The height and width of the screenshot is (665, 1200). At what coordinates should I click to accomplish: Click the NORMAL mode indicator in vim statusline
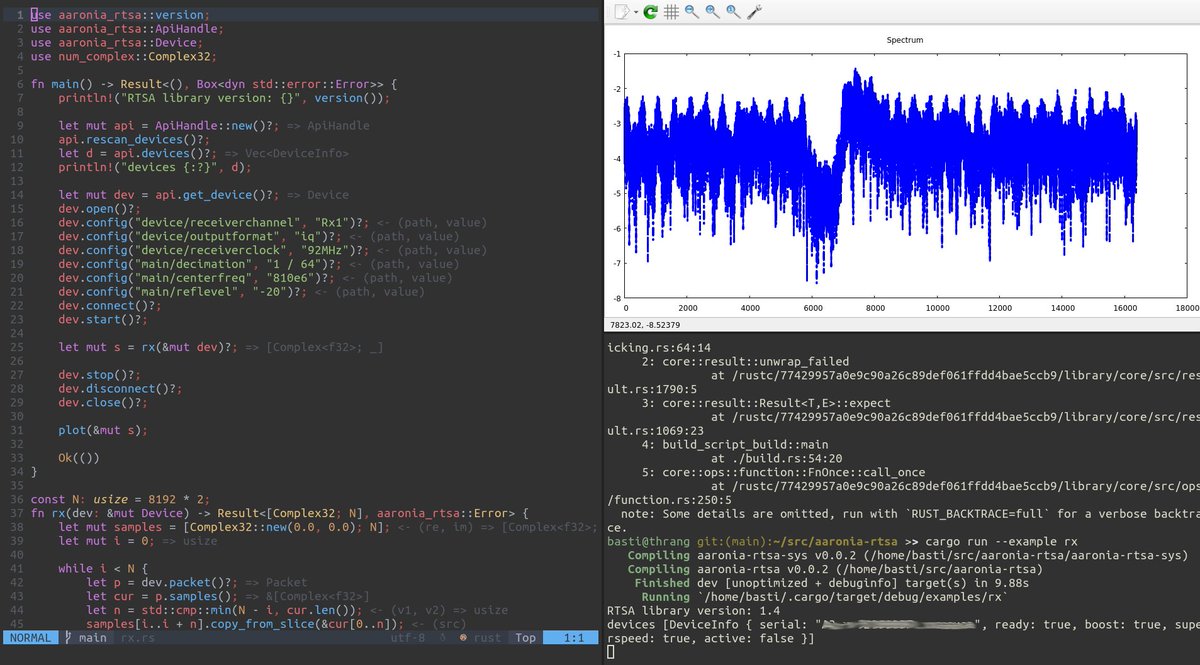pyautogui.click(x=32, y=637)
